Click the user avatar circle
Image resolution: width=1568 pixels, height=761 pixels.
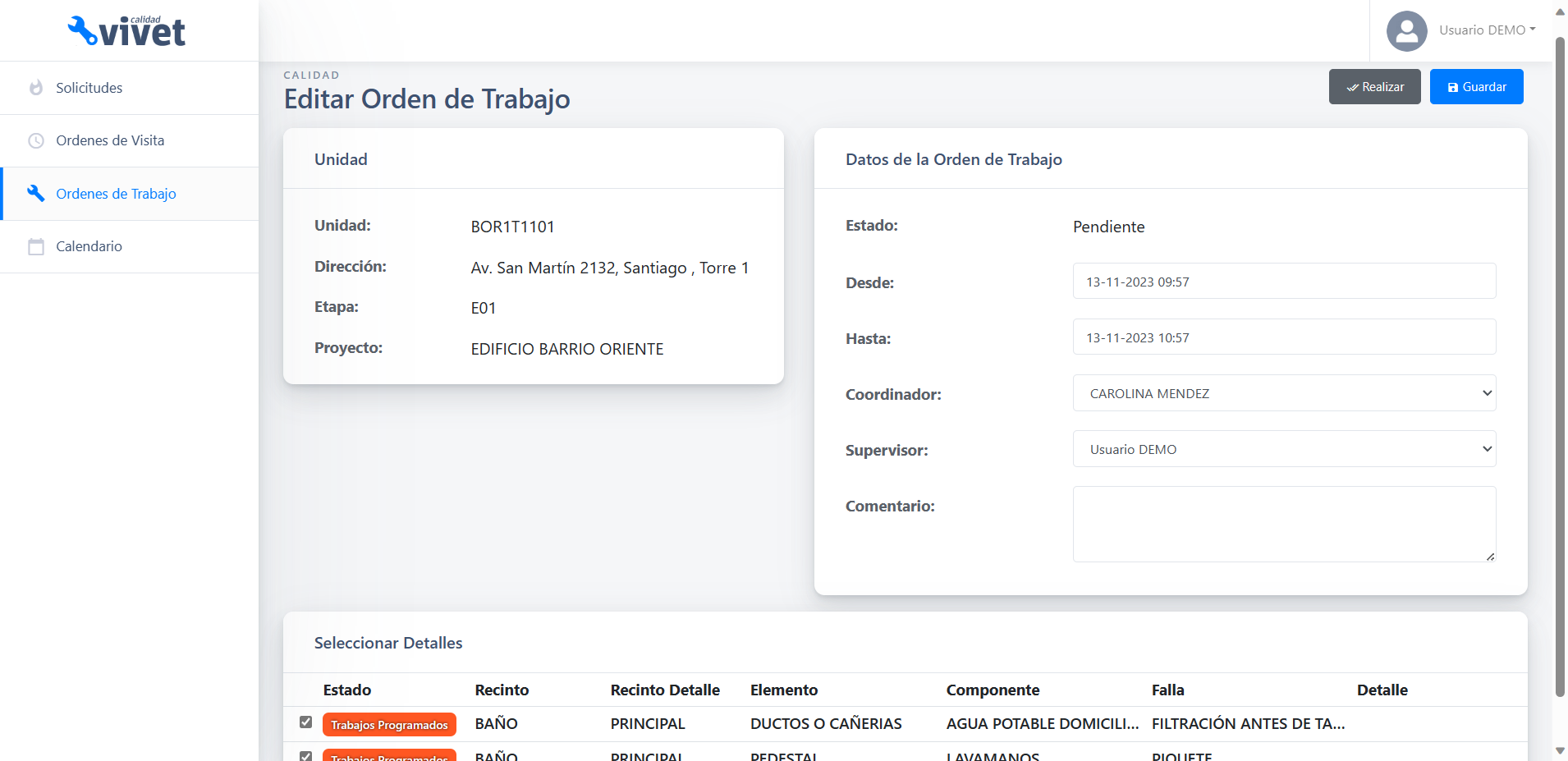[1405, 30]
